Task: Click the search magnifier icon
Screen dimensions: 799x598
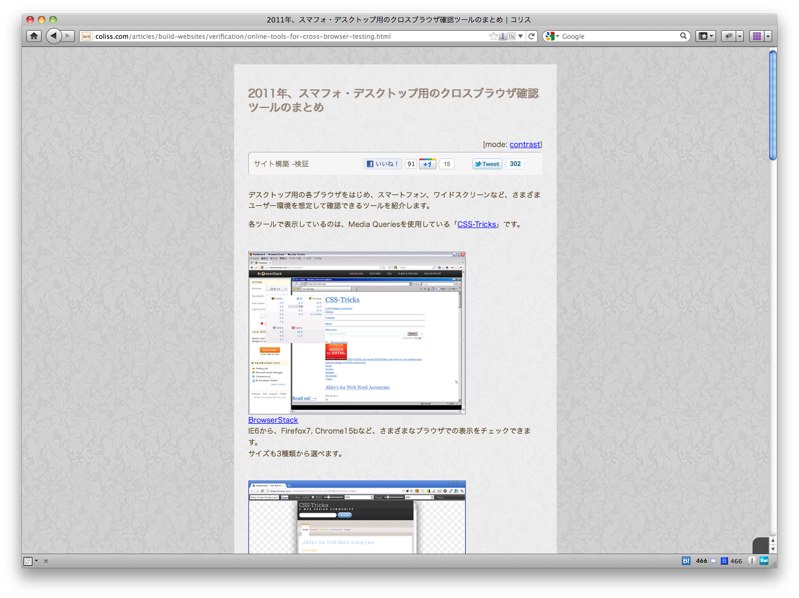Action: click(x=683, y=36)
